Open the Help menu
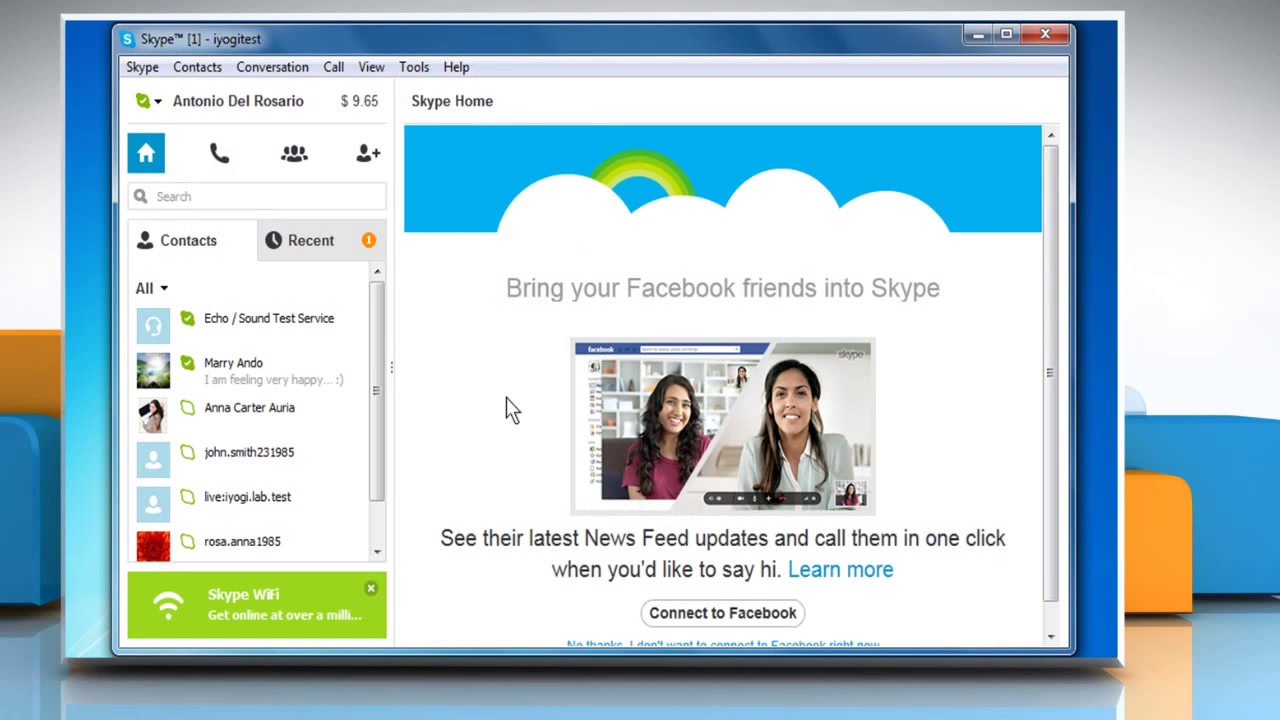The height and width of the screenshot is (720, 1280). click(456, 67)
